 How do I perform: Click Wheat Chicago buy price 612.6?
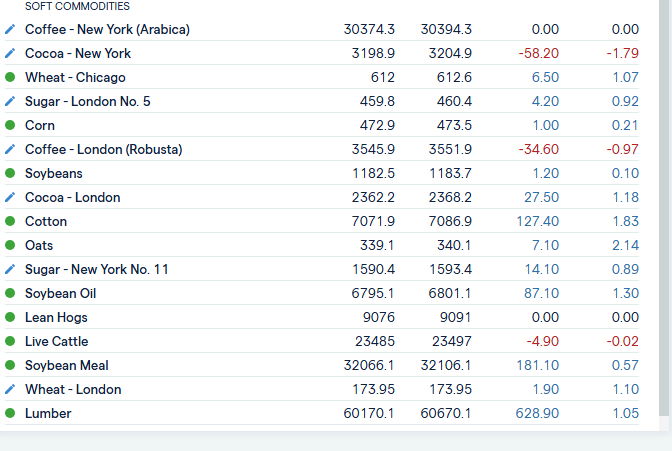click(454, 77)
